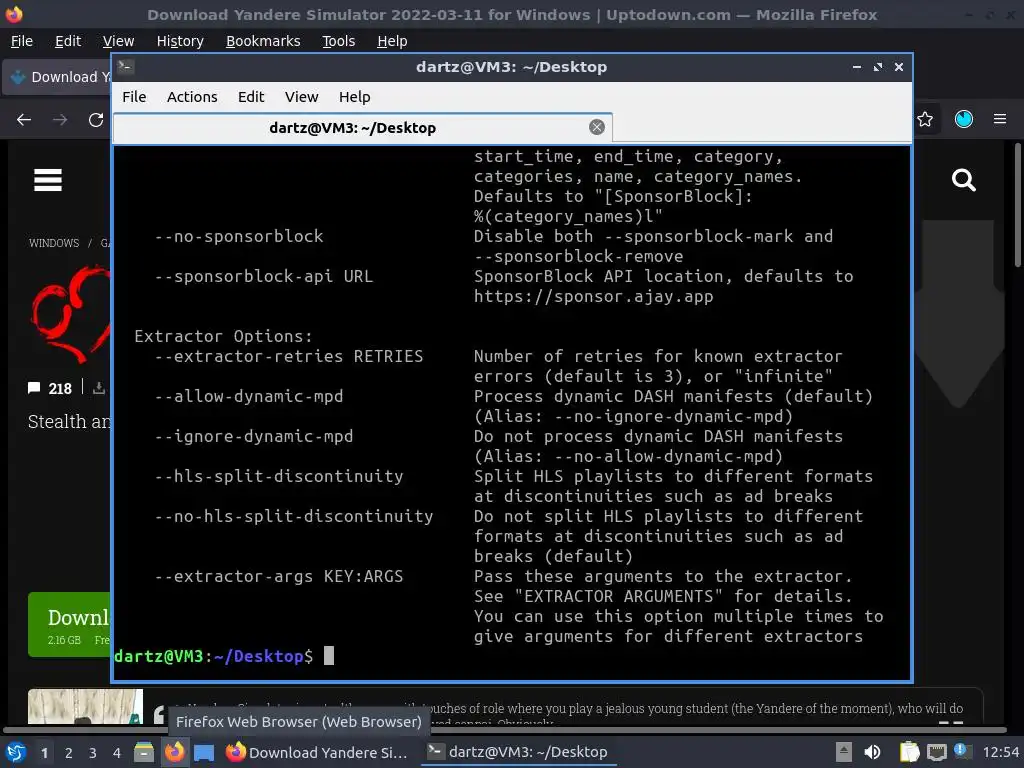Open Firefox Tools menu
Viewport: 1024px width, 768px height.
338,41
